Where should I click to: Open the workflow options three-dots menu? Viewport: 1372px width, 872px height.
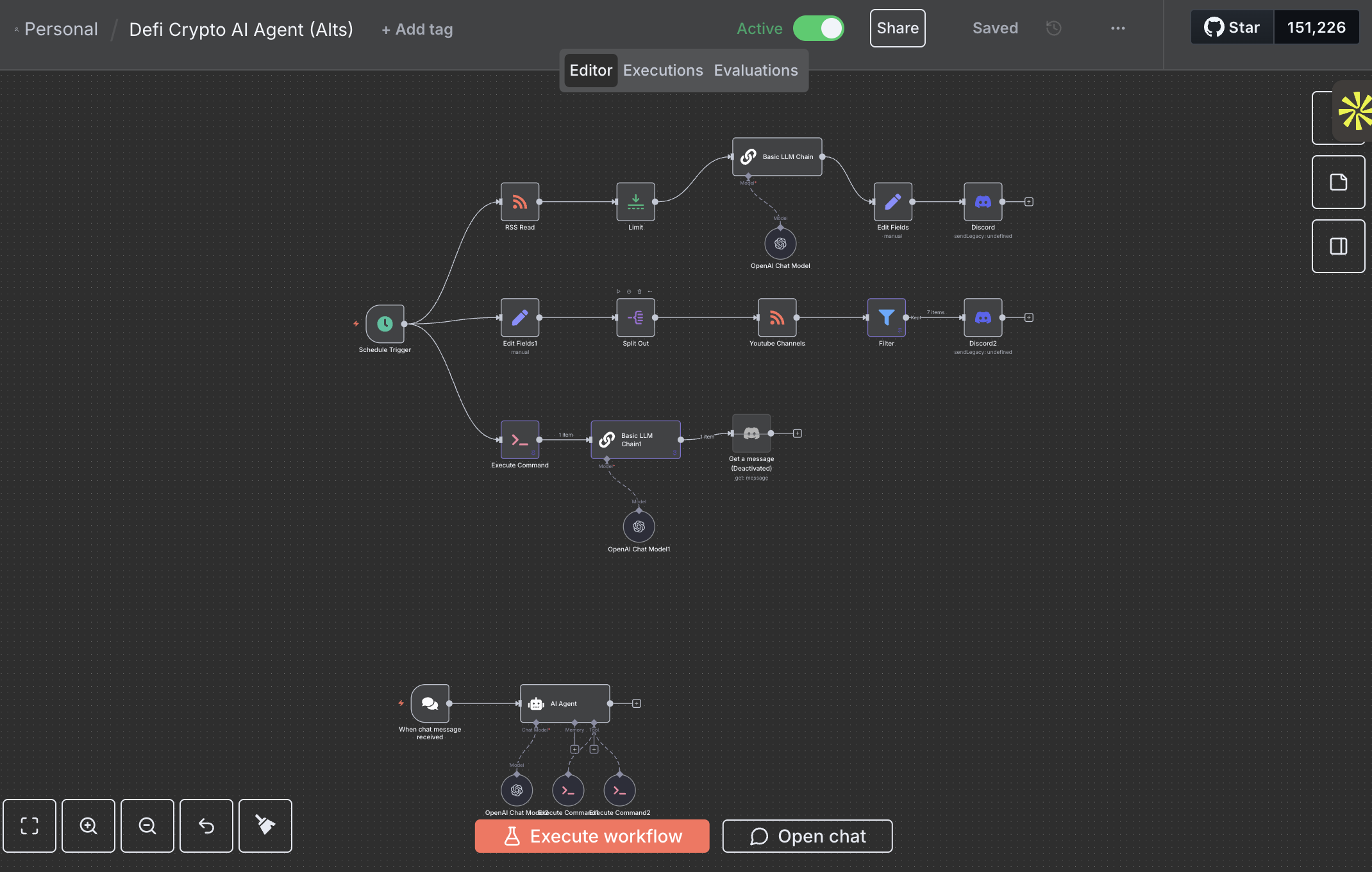(x=1117, y=28)
